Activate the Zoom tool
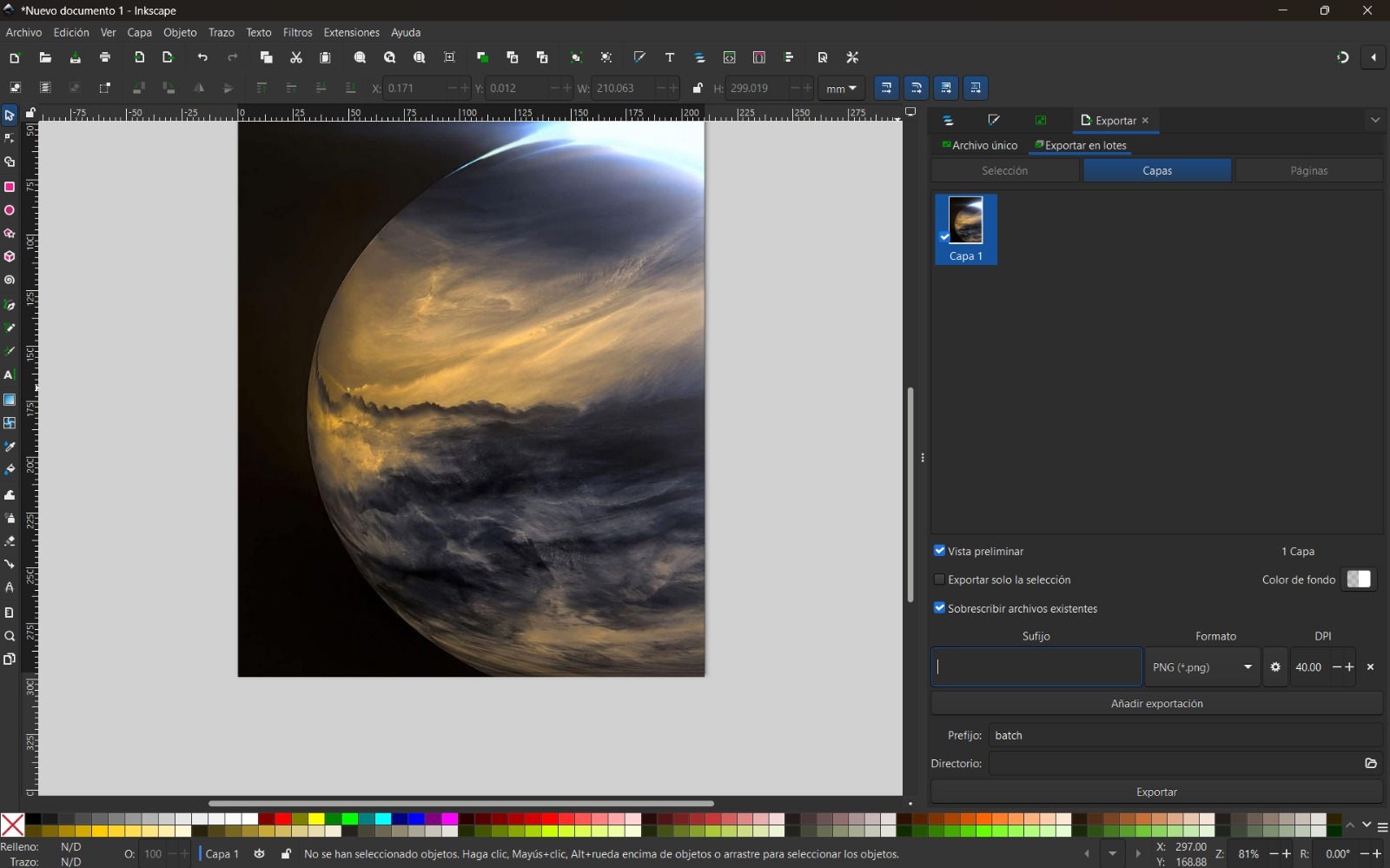Screen dimensions: 1390x868 (x=10, y=637)
